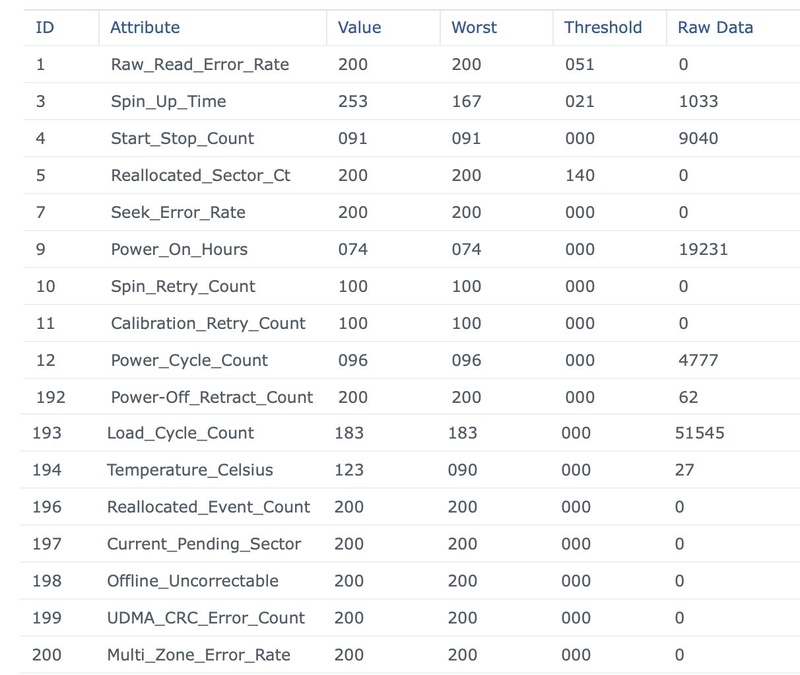Select the Temperature_Celsius attribute row
This screenshot has width=800, height=675.
(x=410, y=470)
